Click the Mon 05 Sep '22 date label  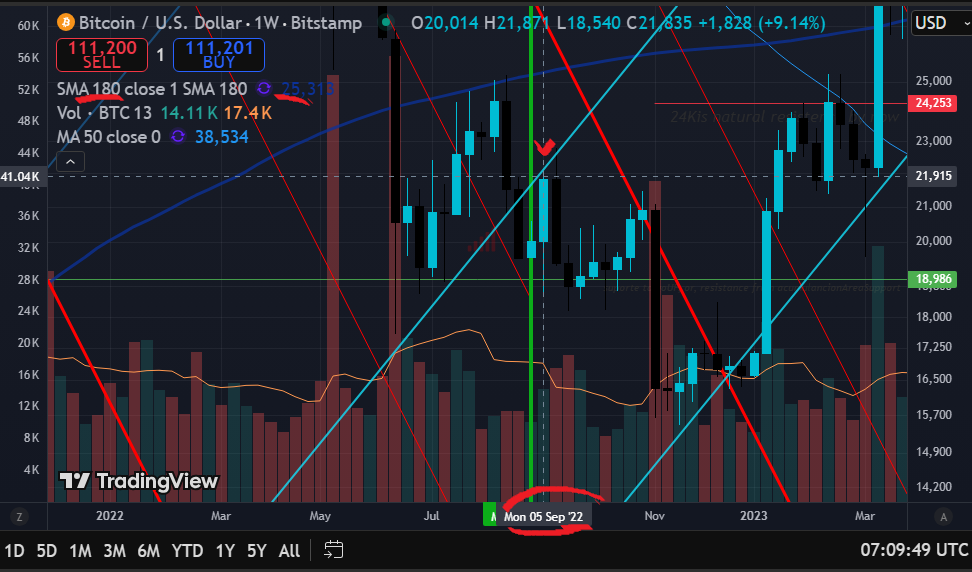[544, 516]
